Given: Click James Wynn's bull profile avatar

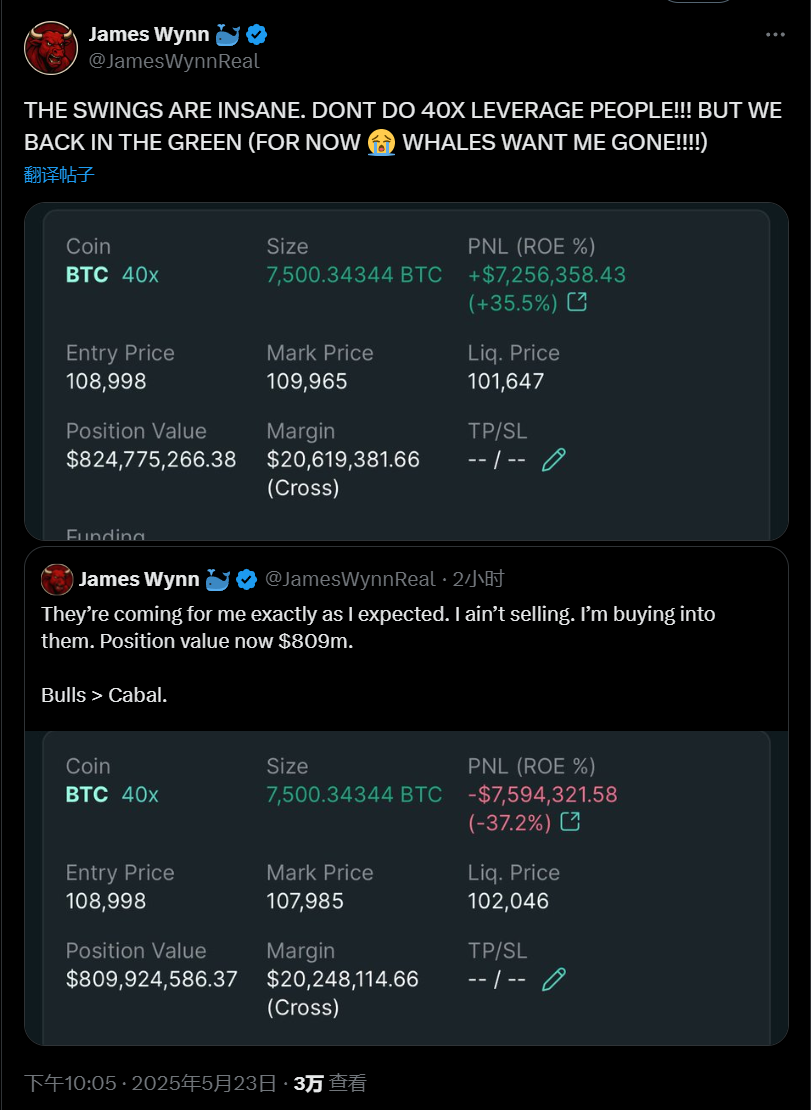Looking at the screenshot, I should click(51, 47).
